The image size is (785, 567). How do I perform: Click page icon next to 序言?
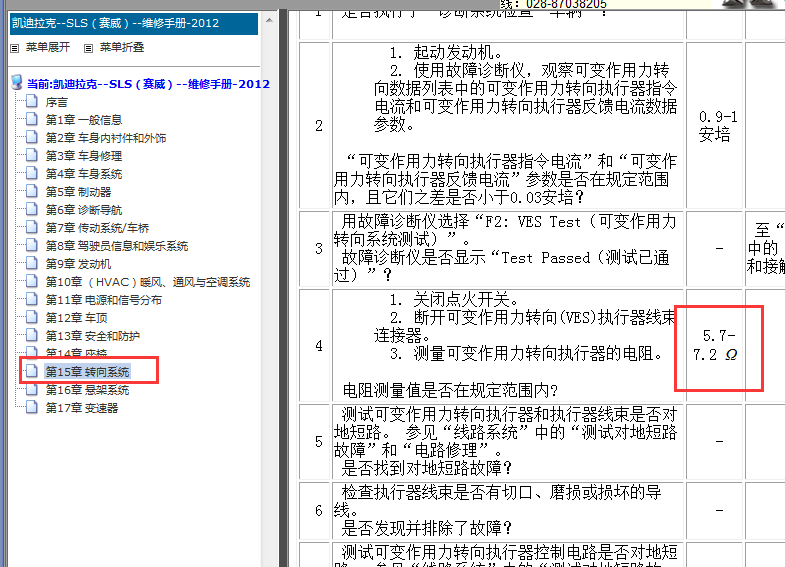coord(32,102)
